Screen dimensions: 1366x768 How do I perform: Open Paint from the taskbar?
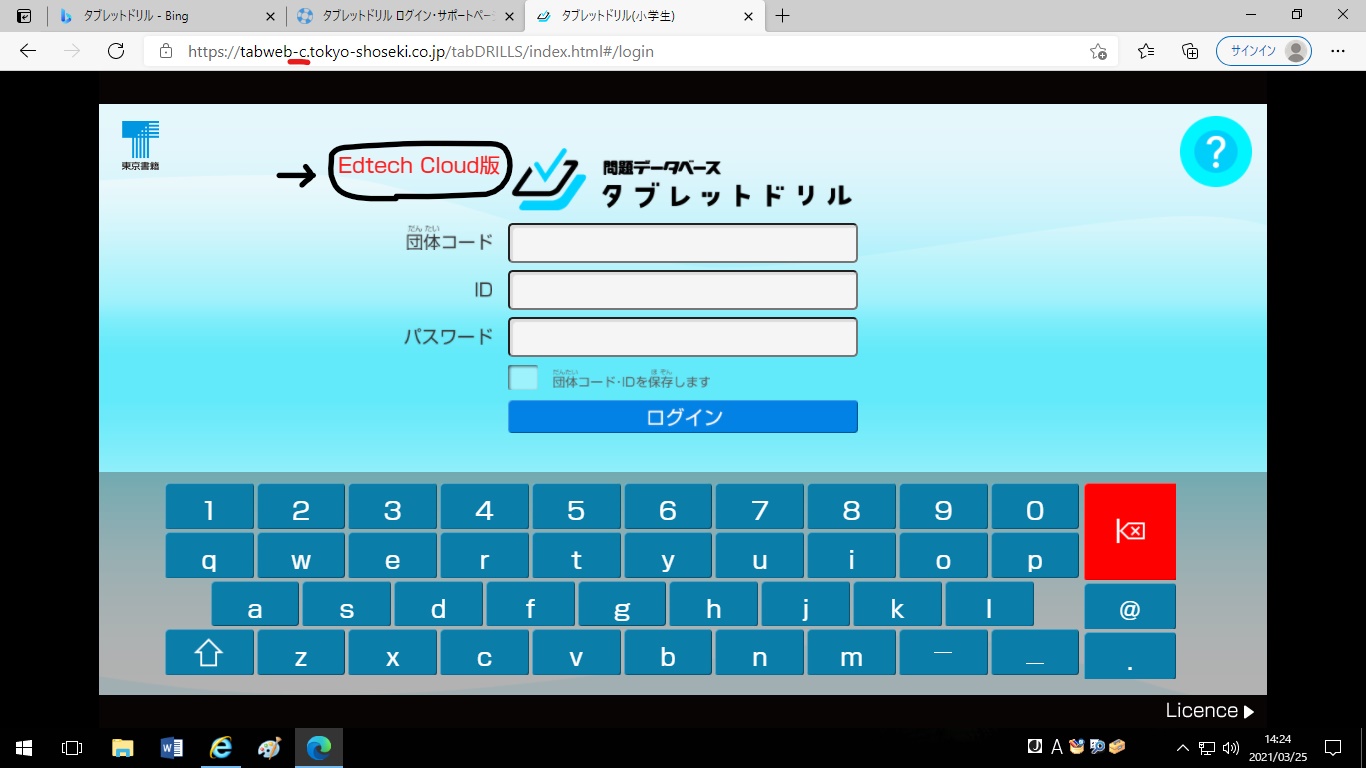(269, 747)
